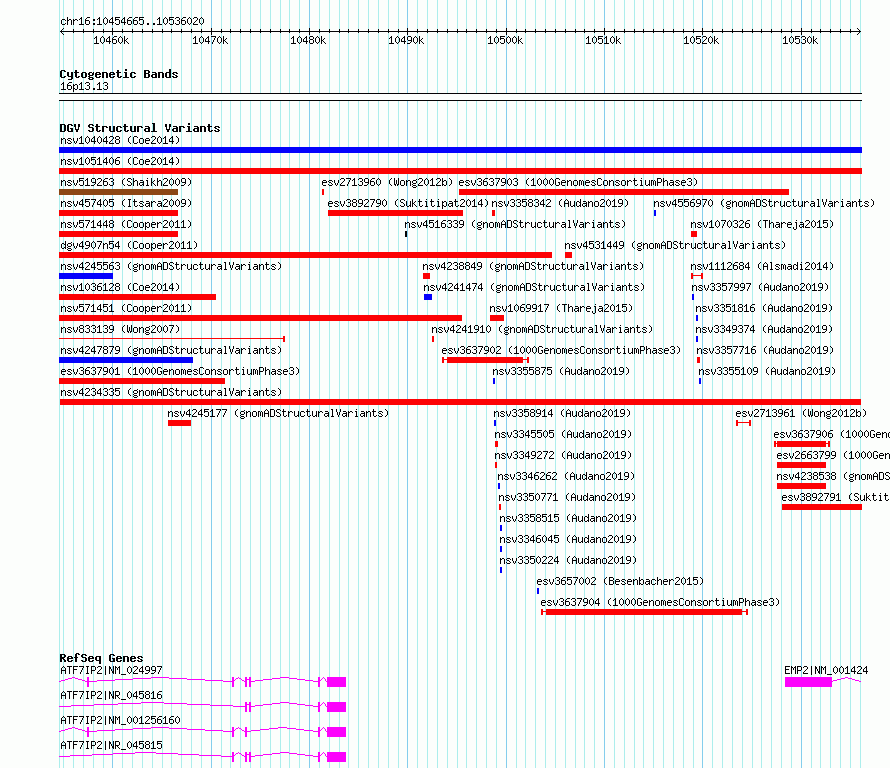Viewport: 890px width, 768px height.
Task: Select nsv3358914 (Audano2019) variant
Action: [562, 413]
